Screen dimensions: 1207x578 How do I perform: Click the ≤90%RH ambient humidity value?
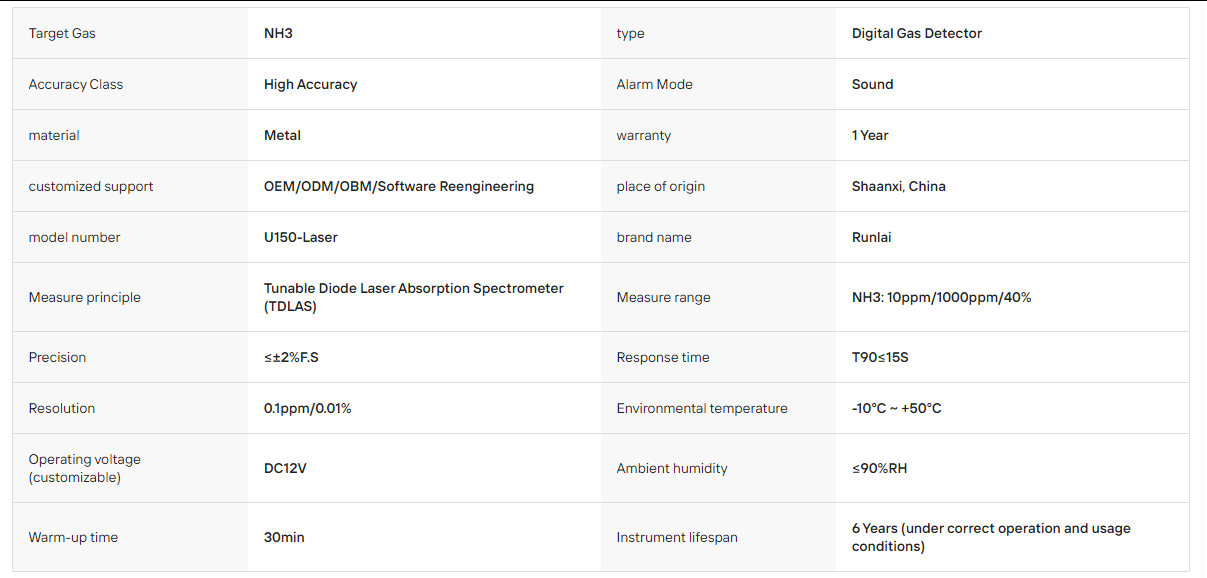click(x=880, y=468)
